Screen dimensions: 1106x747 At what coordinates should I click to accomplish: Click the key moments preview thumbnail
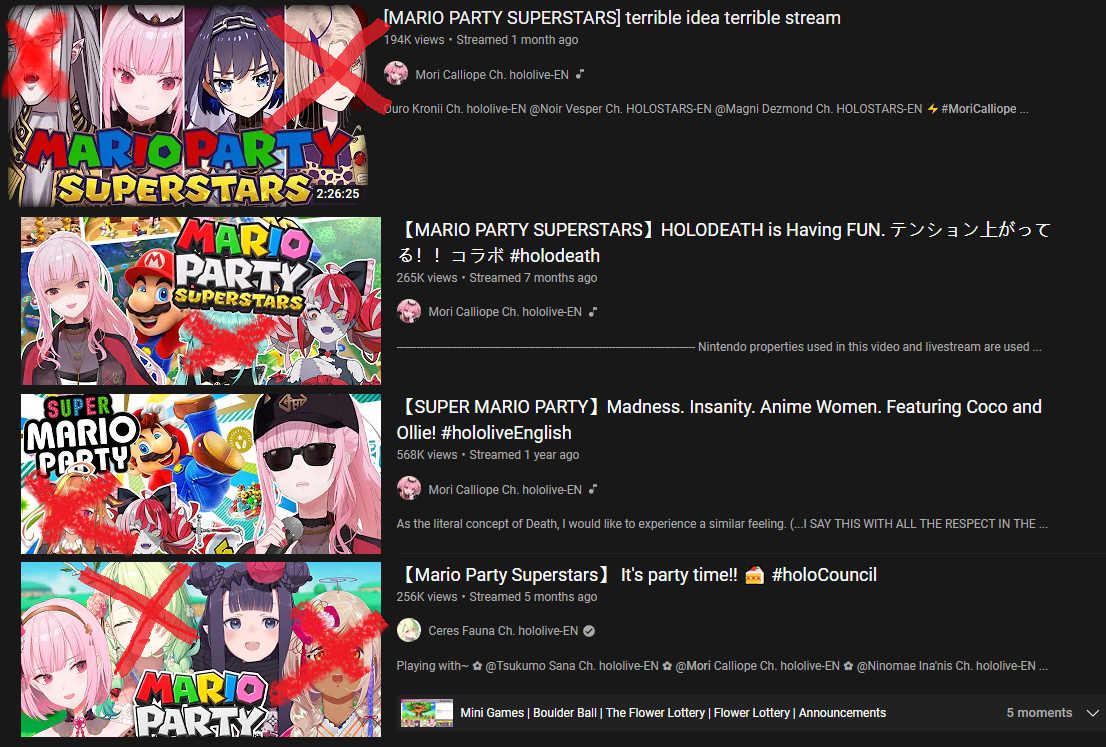point(427,712)
